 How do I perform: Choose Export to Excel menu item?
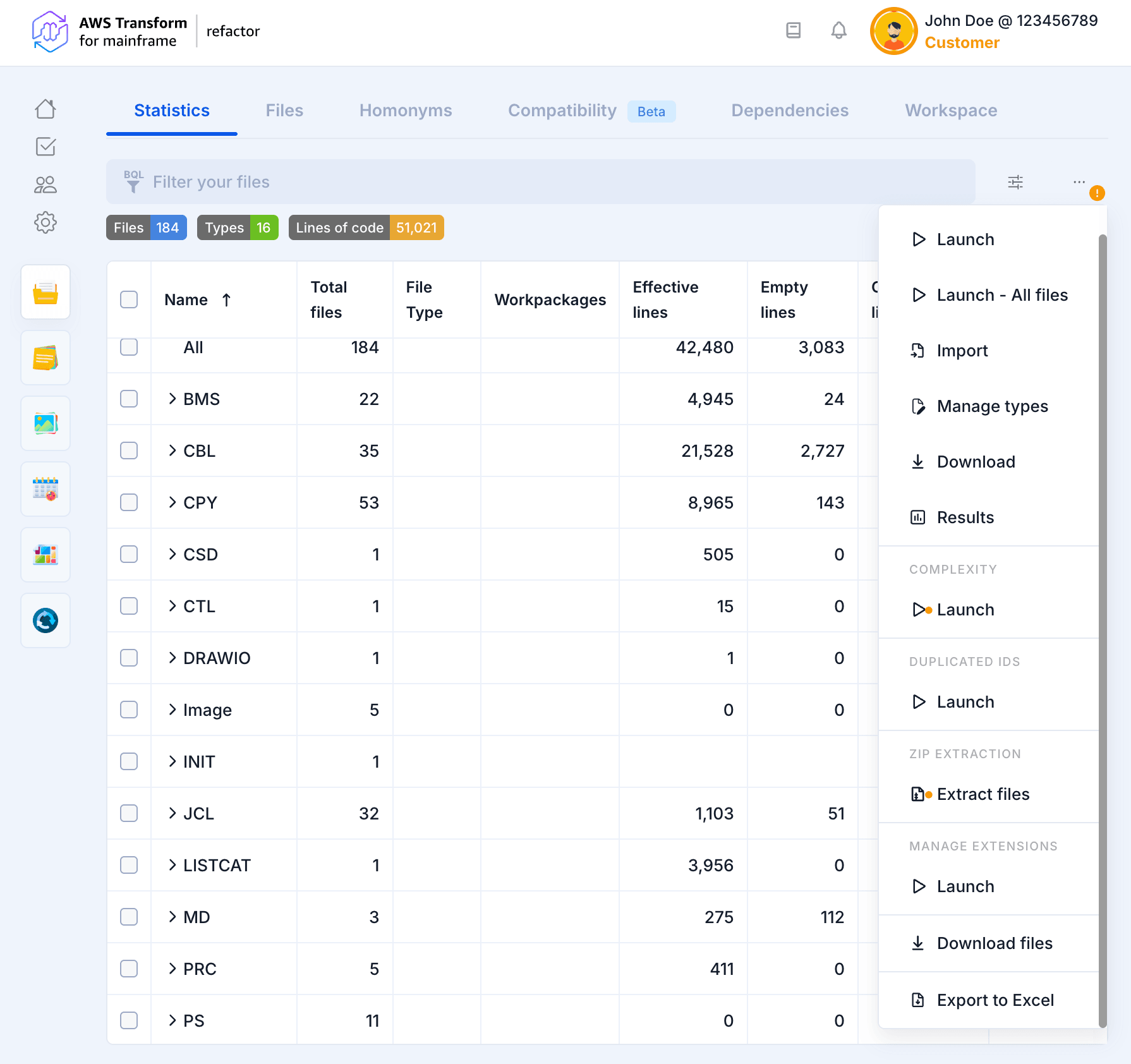(995, 1000)
